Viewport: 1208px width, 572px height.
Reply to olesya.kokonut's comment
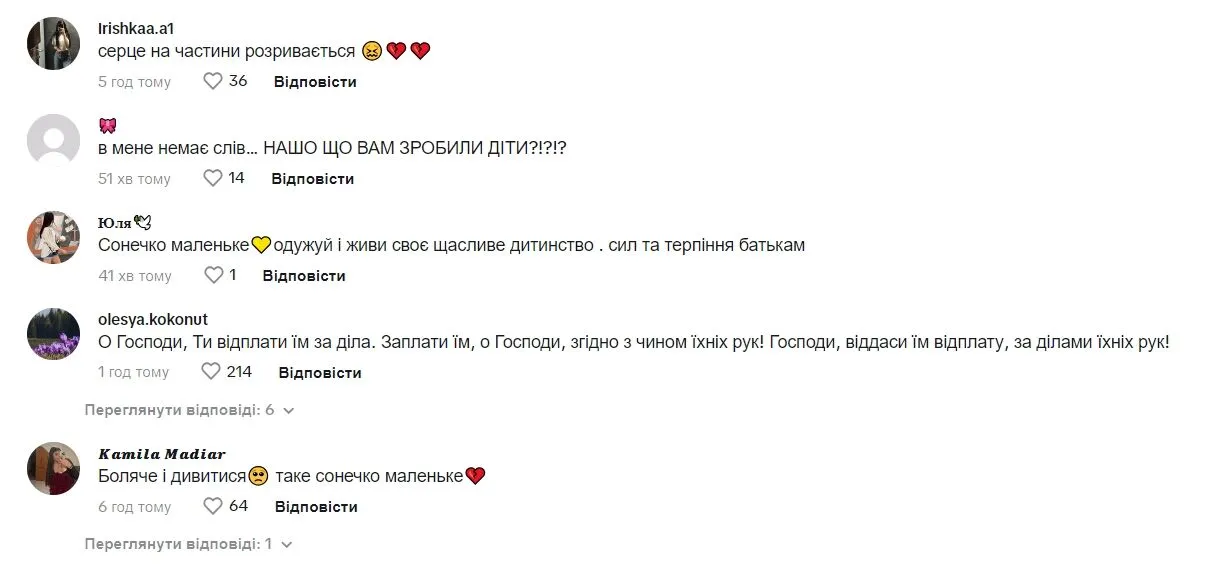320,373
